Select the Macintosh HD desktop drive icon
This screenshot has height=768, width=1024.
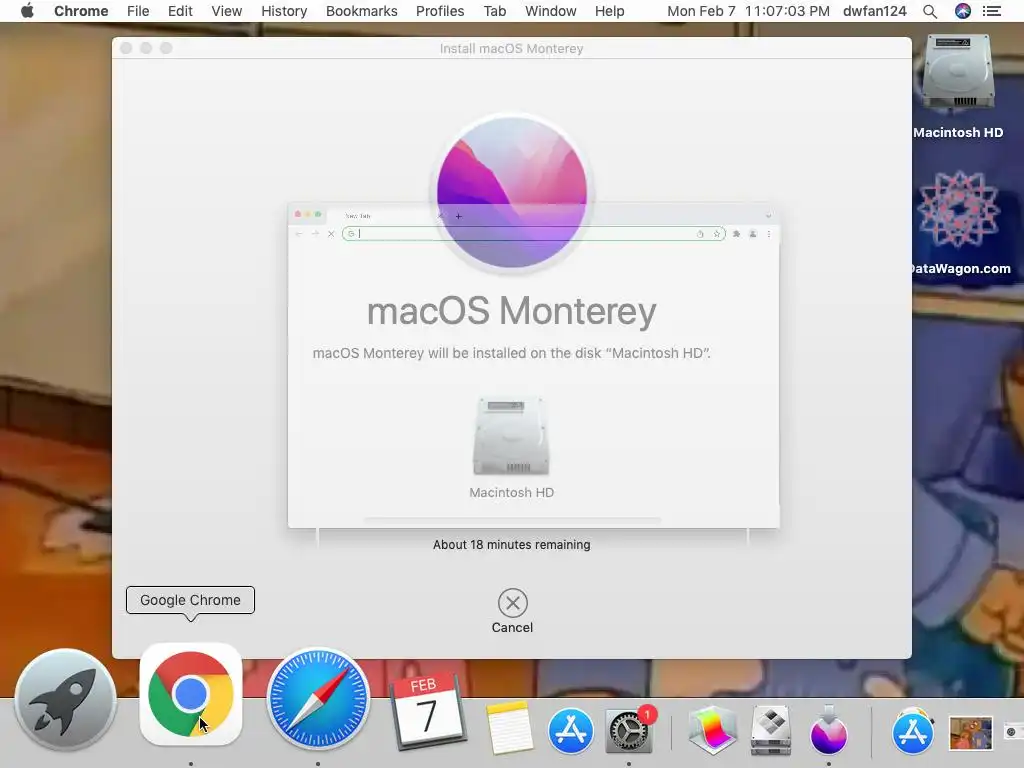(x=958, y=72)
